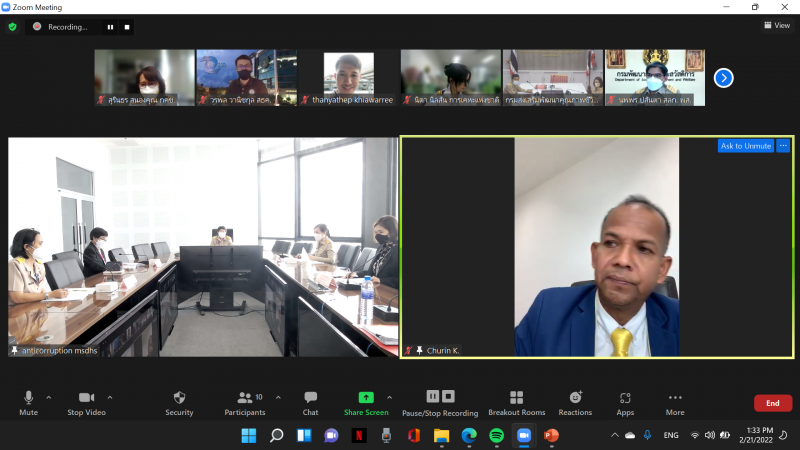The image size is (800, 450).
Task: Open Windows Start menu
Action: click(x=249, y=435)
